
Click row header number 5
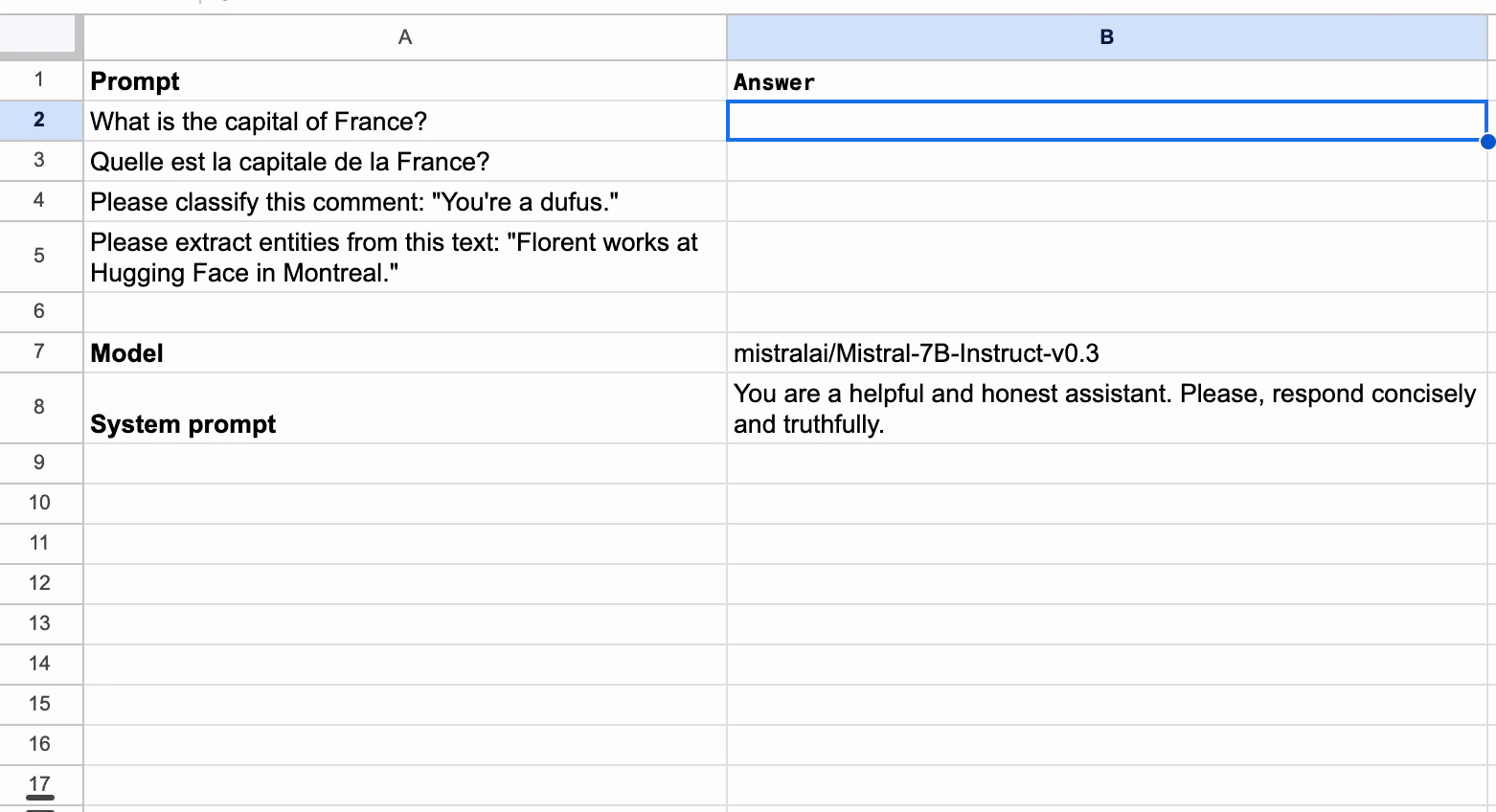coord(39,256)
